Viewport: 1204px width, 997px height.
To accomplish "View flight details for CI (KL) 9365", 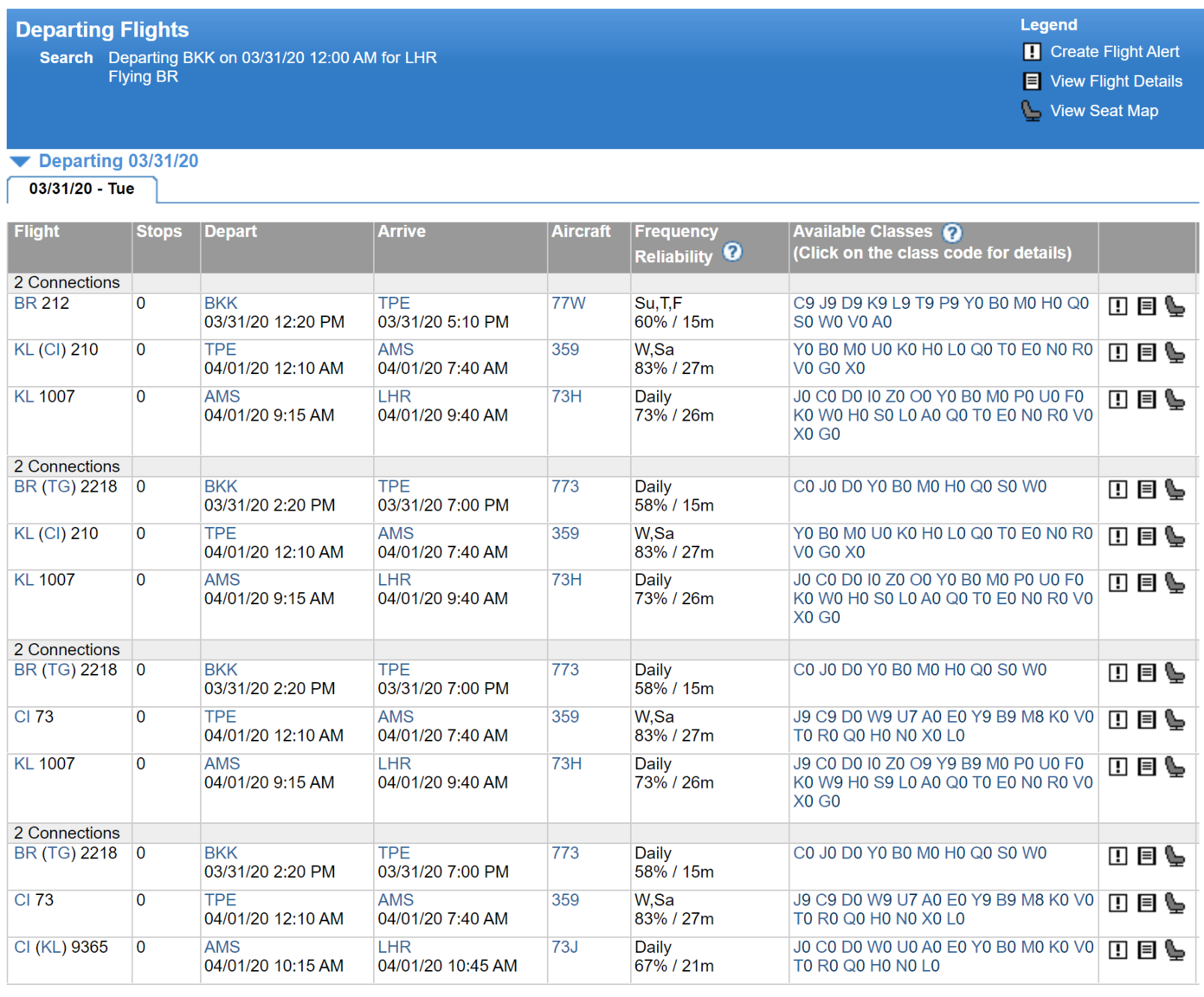I will pos(1146,950).
